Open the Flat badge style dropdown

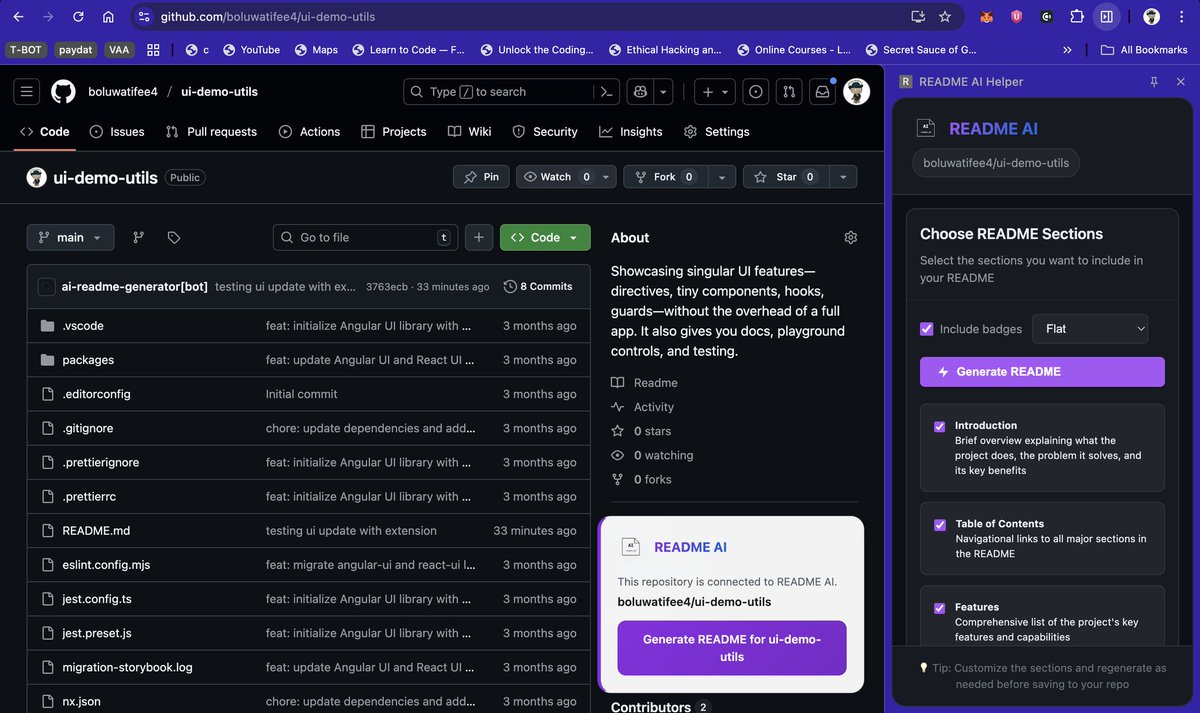tap(1090, 329)
